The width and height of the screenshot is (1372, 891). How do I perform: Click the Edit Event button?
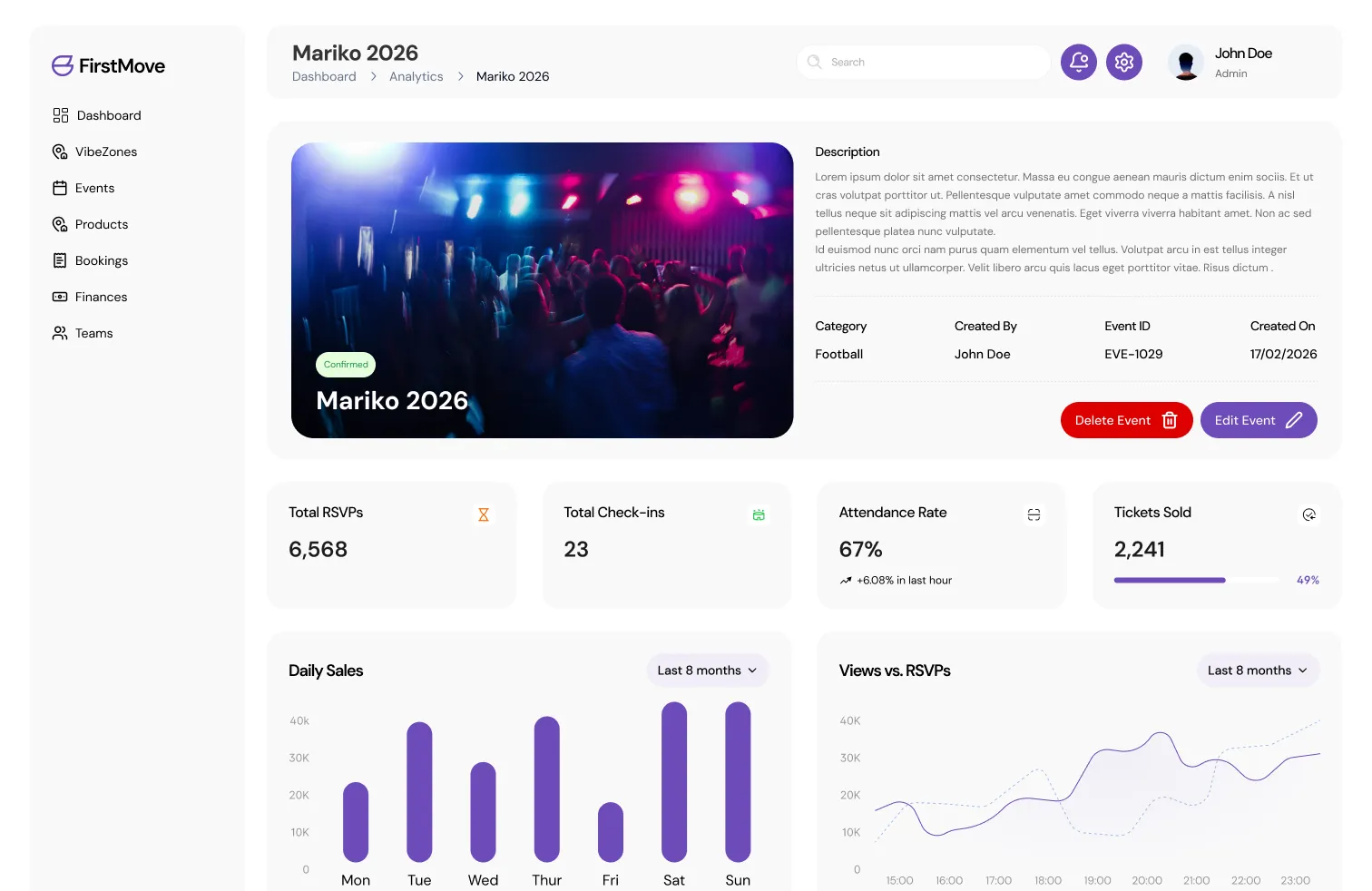point(1259,420)
